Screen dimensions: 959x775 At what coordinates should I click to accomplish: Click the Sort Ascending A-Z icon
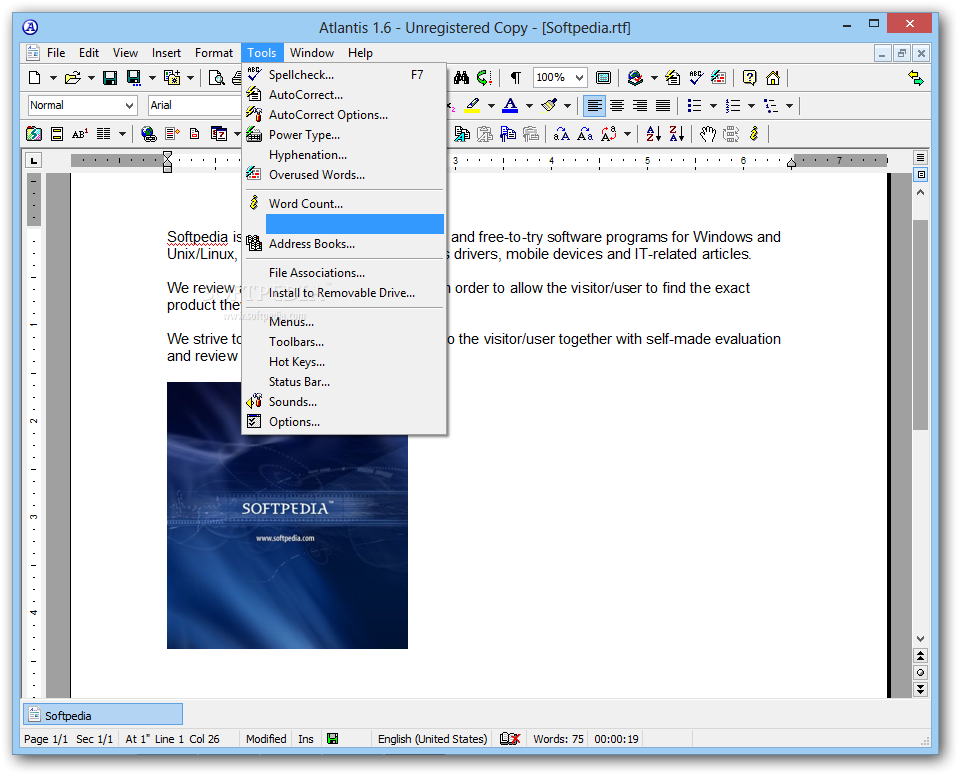(653, 133)
